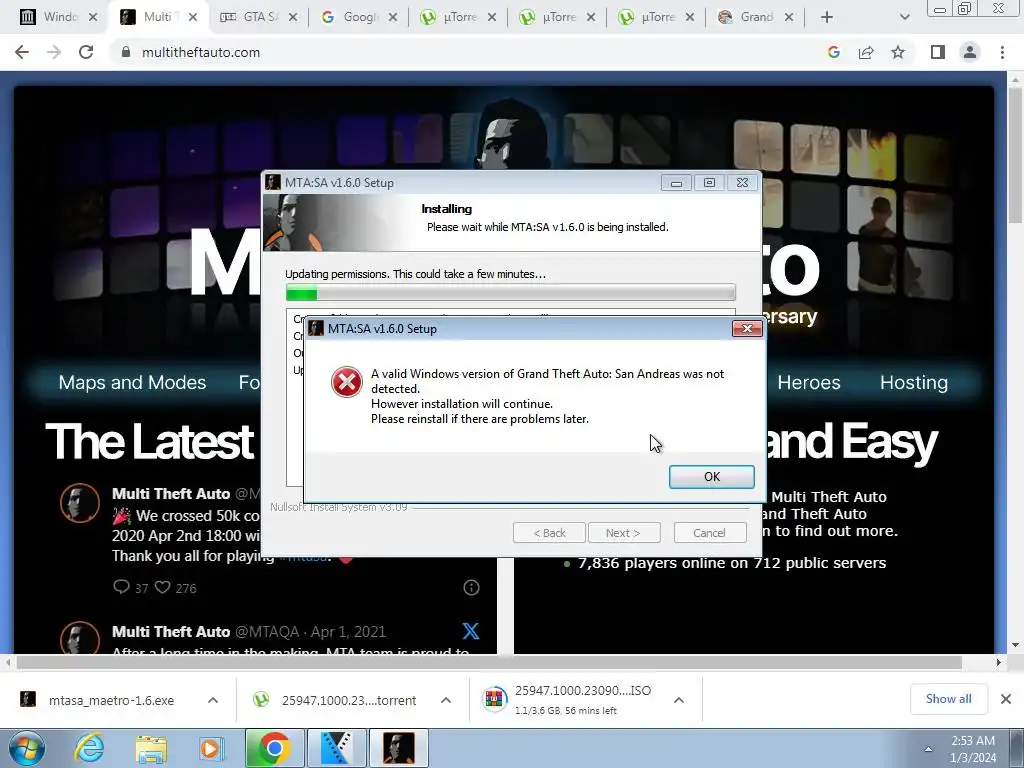Click the Next button in setup
The image size is (1024, 768).
pos(624,533)
